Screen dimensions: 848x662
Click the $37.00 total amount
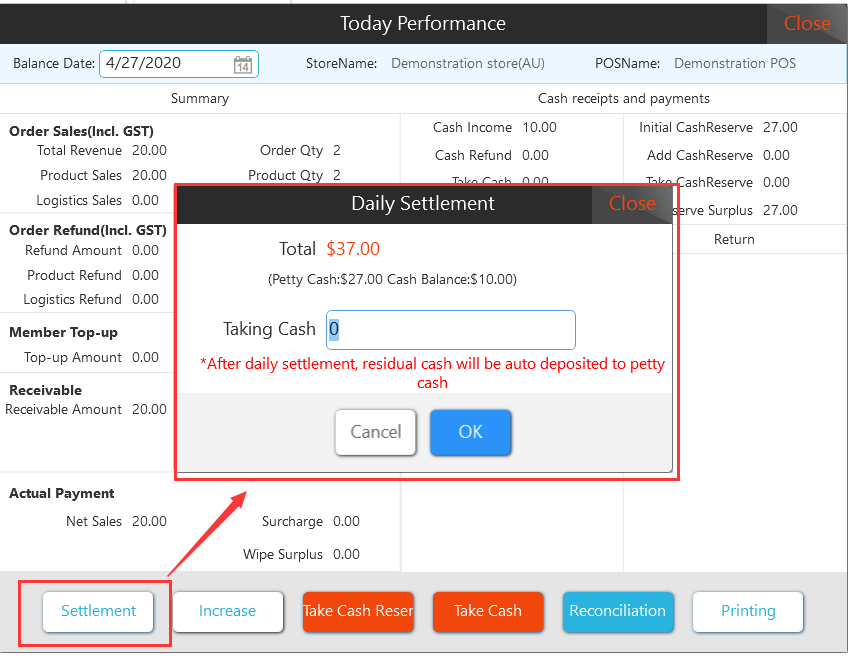pos(353,249)
